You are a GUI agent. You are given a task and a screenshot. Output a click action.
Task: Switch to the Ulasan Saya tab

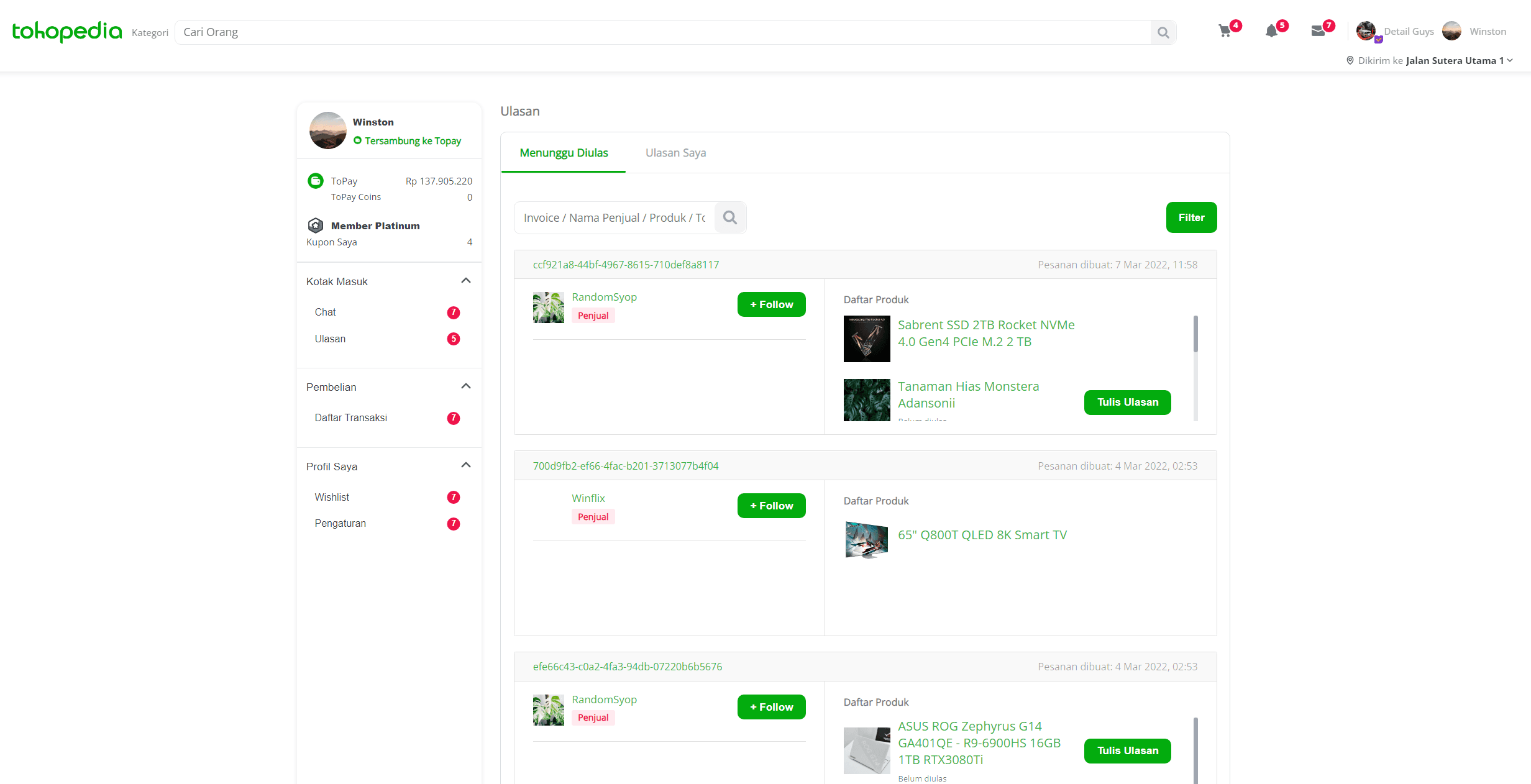(x=675, y=153)
